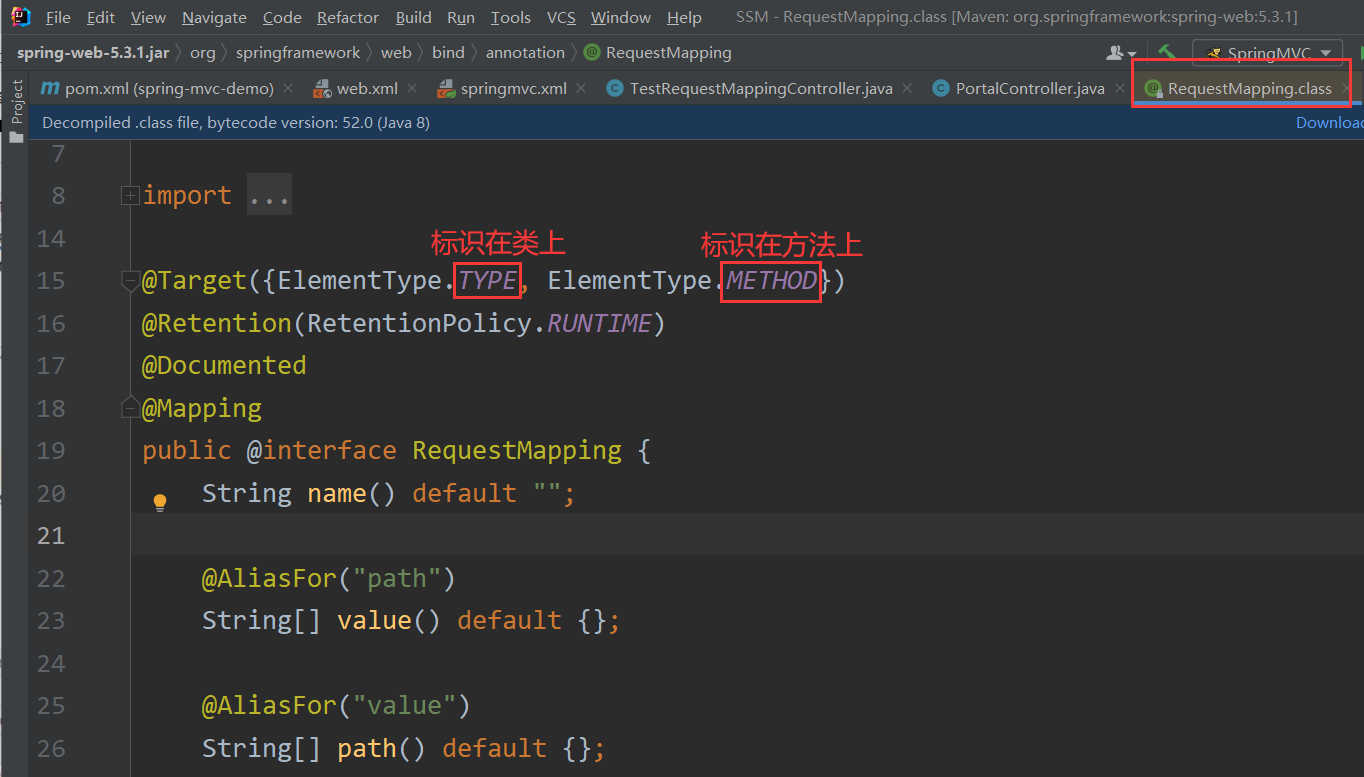
Task: Click the web.xml file type icon
Action: pyautogui.click(x=322, y=89)
